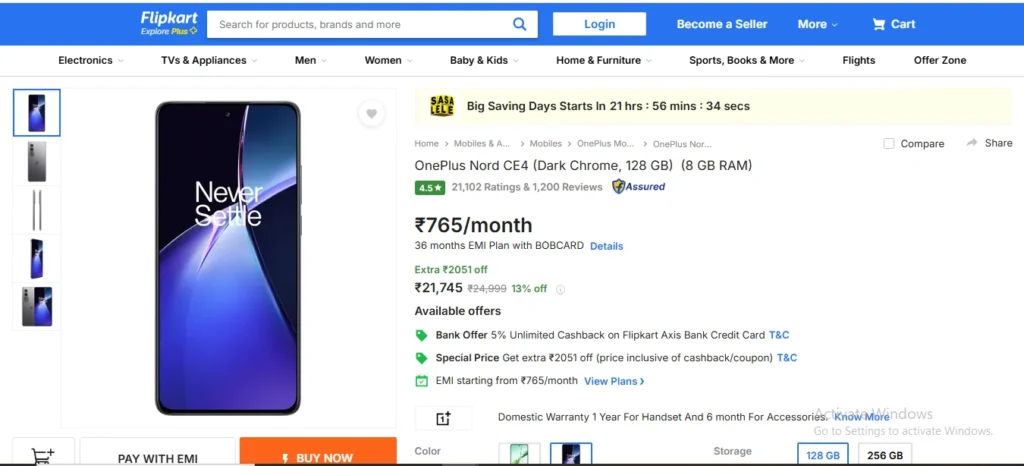1024x466 pixels.
Task: Open View Plans EMI link
Action: (614, 381)
